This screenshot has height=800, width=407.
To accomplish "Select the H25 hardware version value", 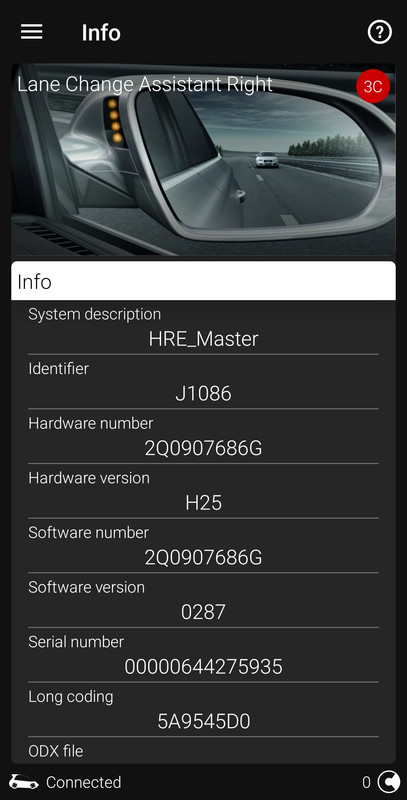I will (204, 503).
